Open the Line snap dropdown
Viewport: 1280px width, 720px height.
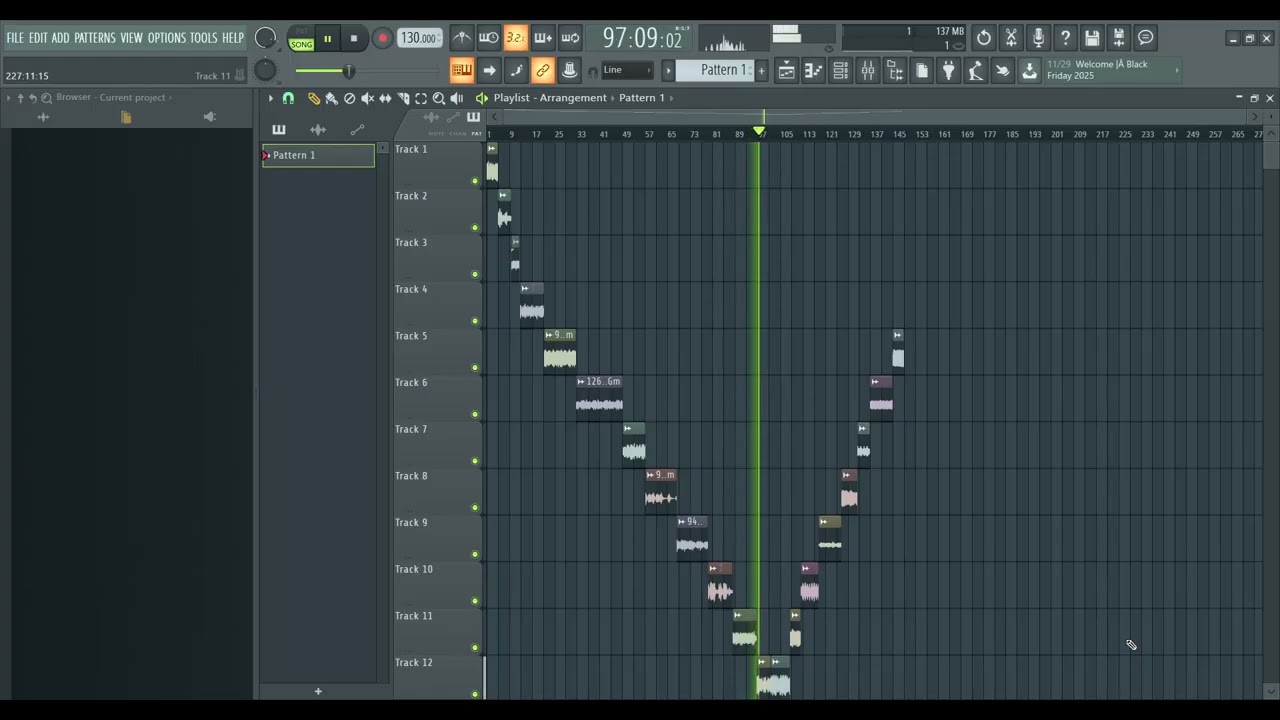click(627, 70)
